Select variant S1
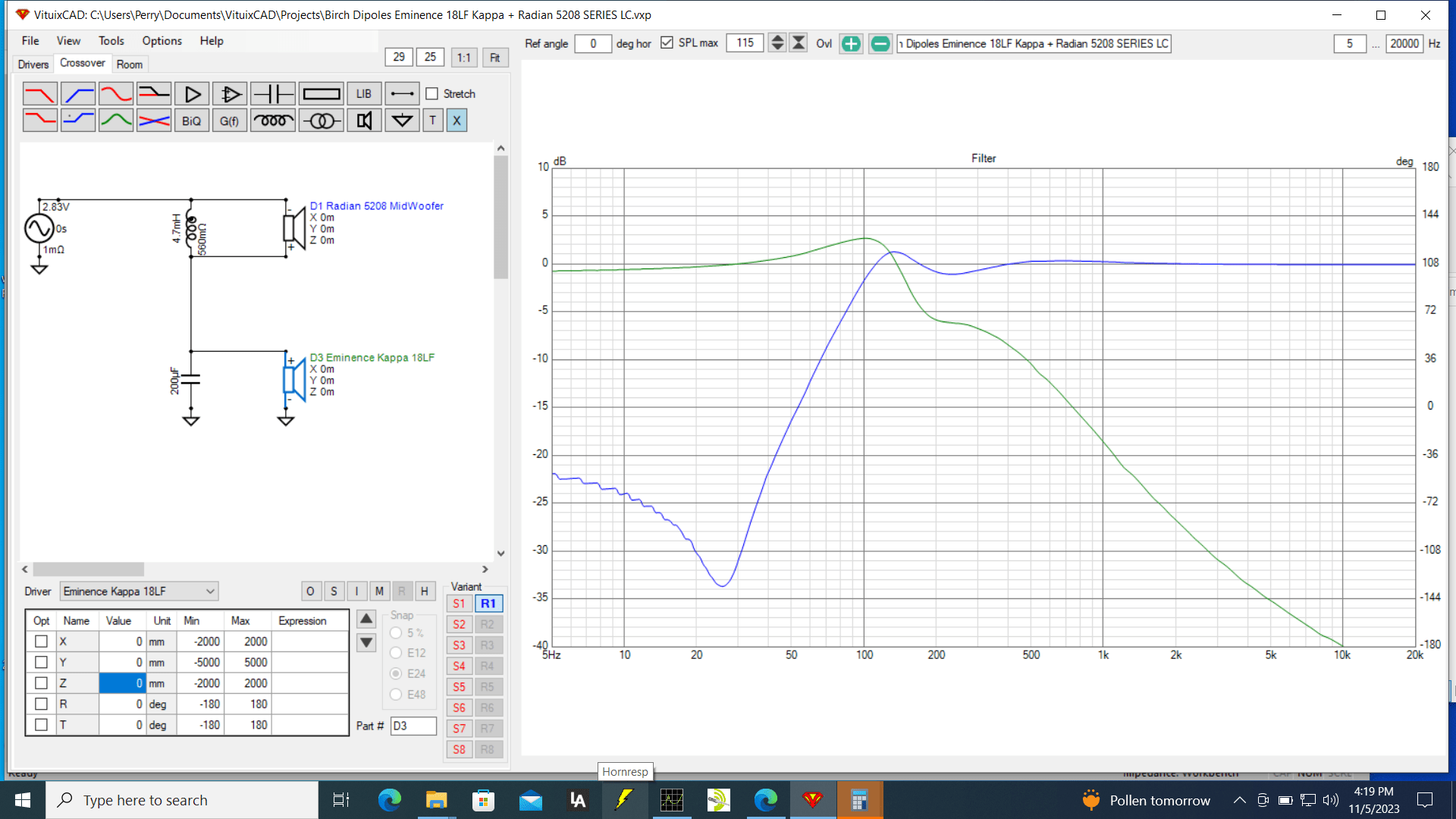Image resolution: width=1456 pixels, height=819 pixels. tap(459, 604)
